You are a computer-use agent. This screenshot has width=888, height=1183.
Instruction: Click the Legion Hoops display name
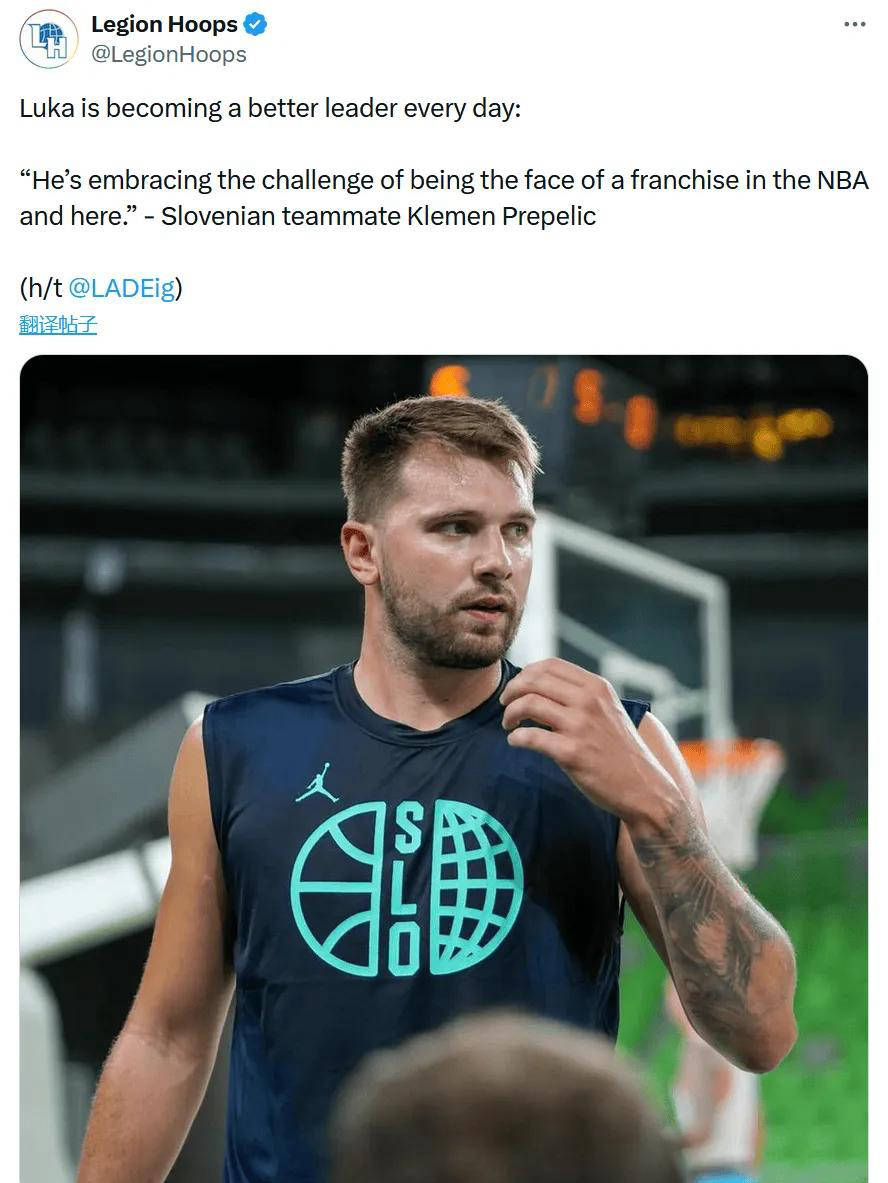click(164, 24)
